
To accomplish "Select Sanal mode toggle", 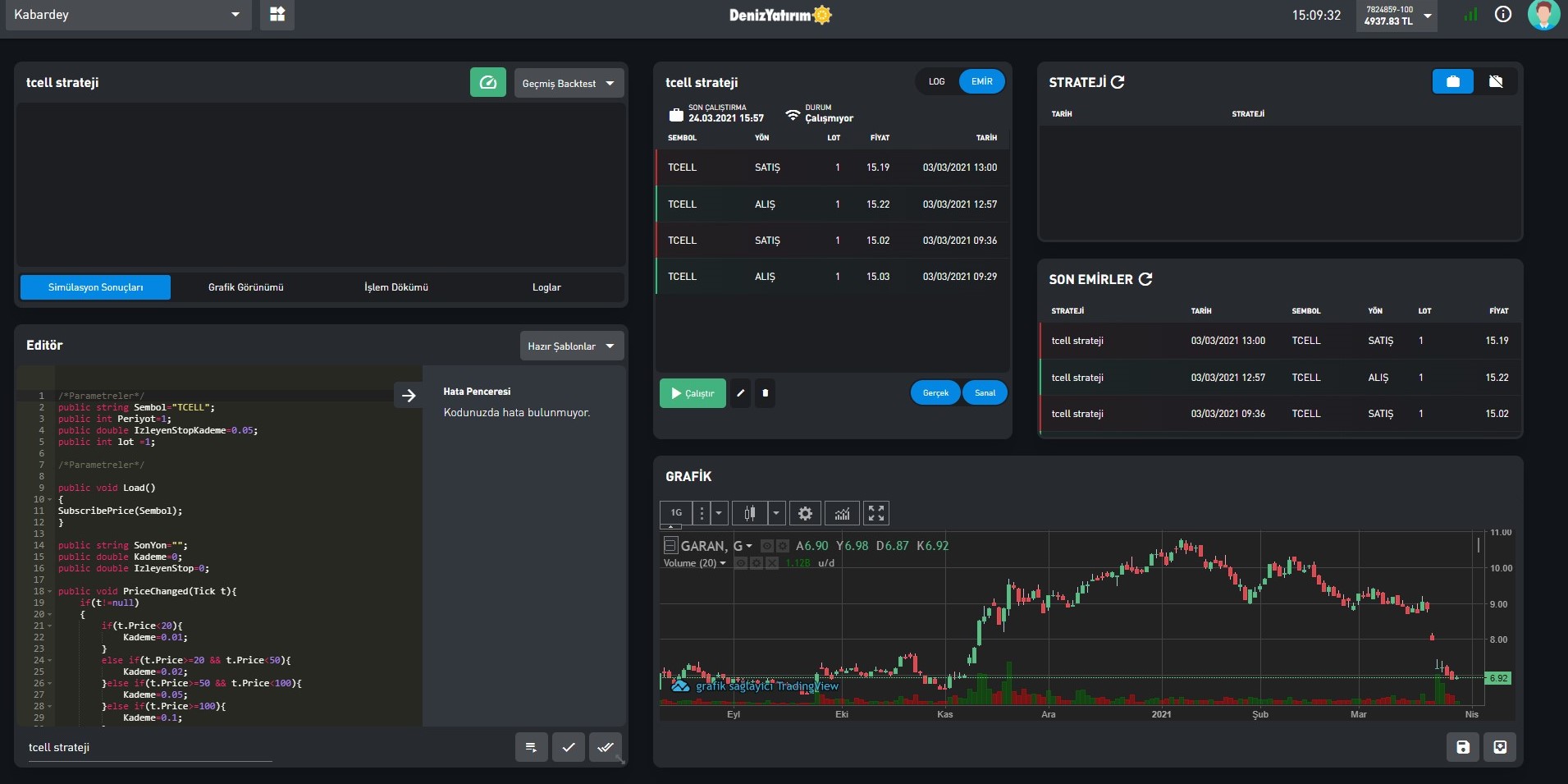I will pyautogui.click(x=985, y=393).
